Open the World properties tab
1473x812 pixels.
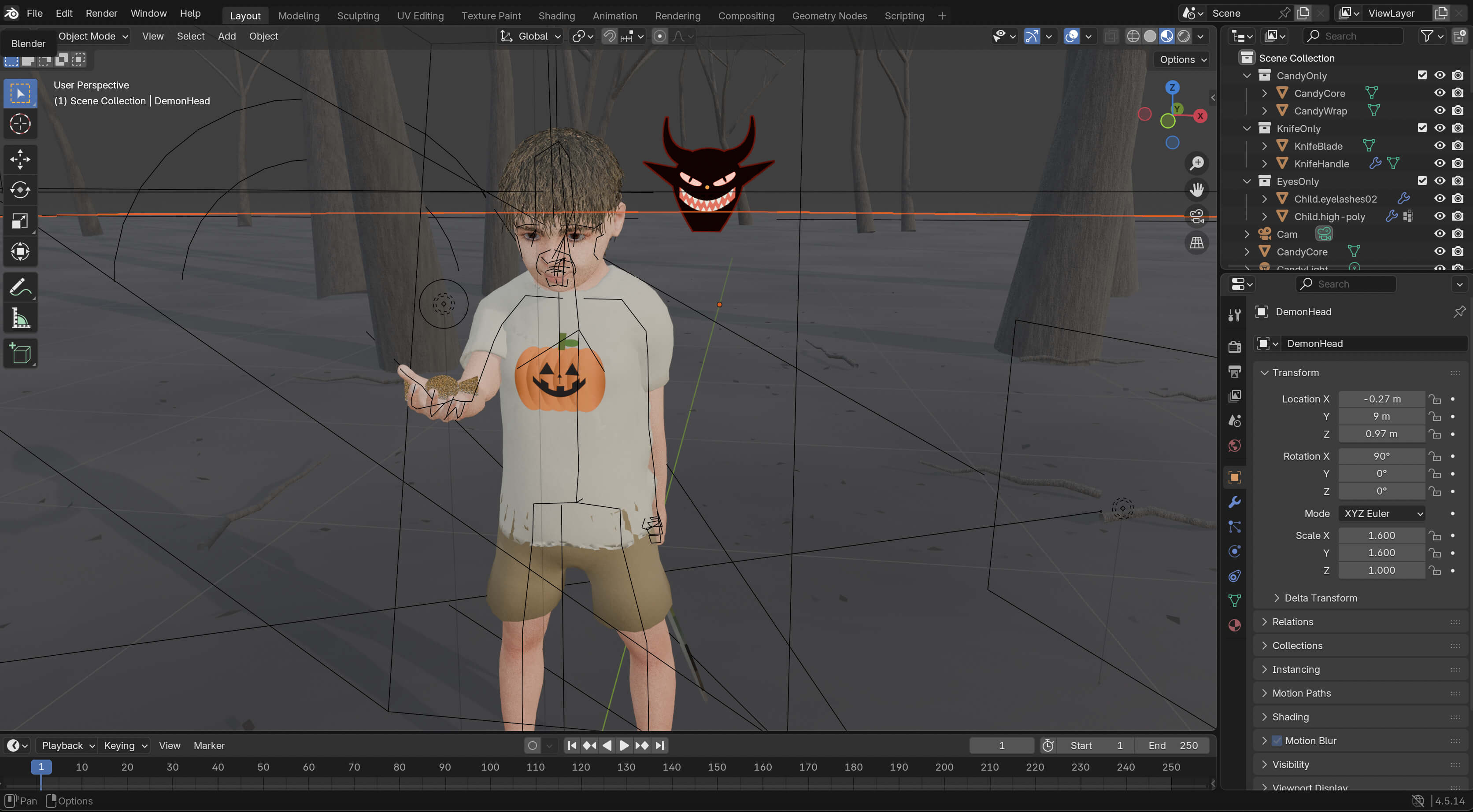click(1235, 446)
